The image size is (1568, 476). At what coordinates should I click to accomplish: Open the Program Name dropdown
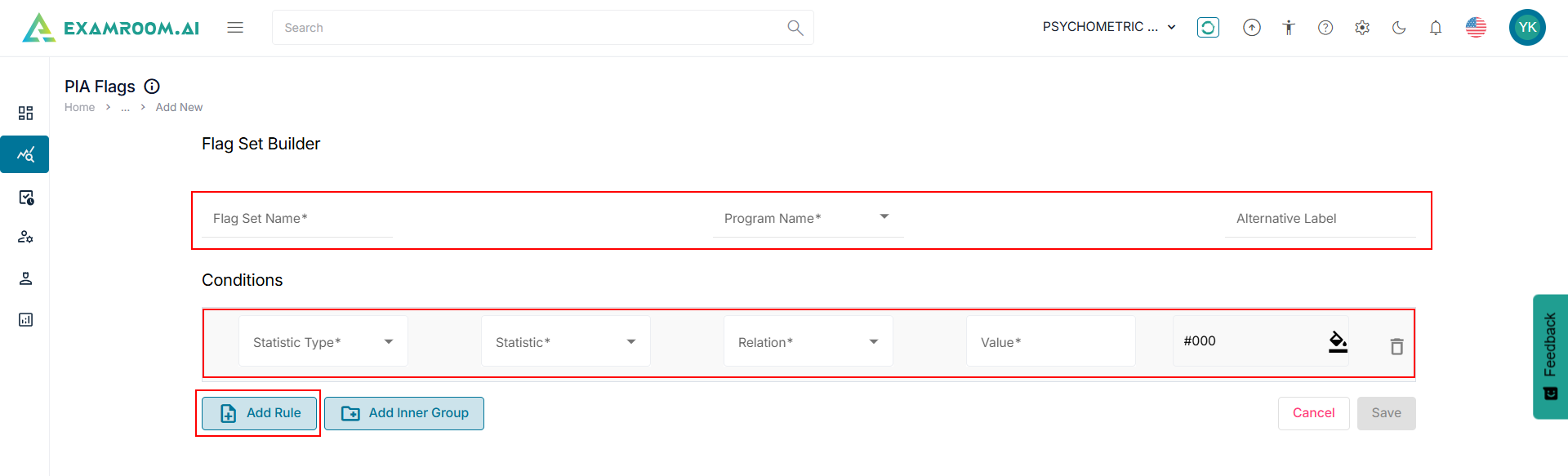807,218
